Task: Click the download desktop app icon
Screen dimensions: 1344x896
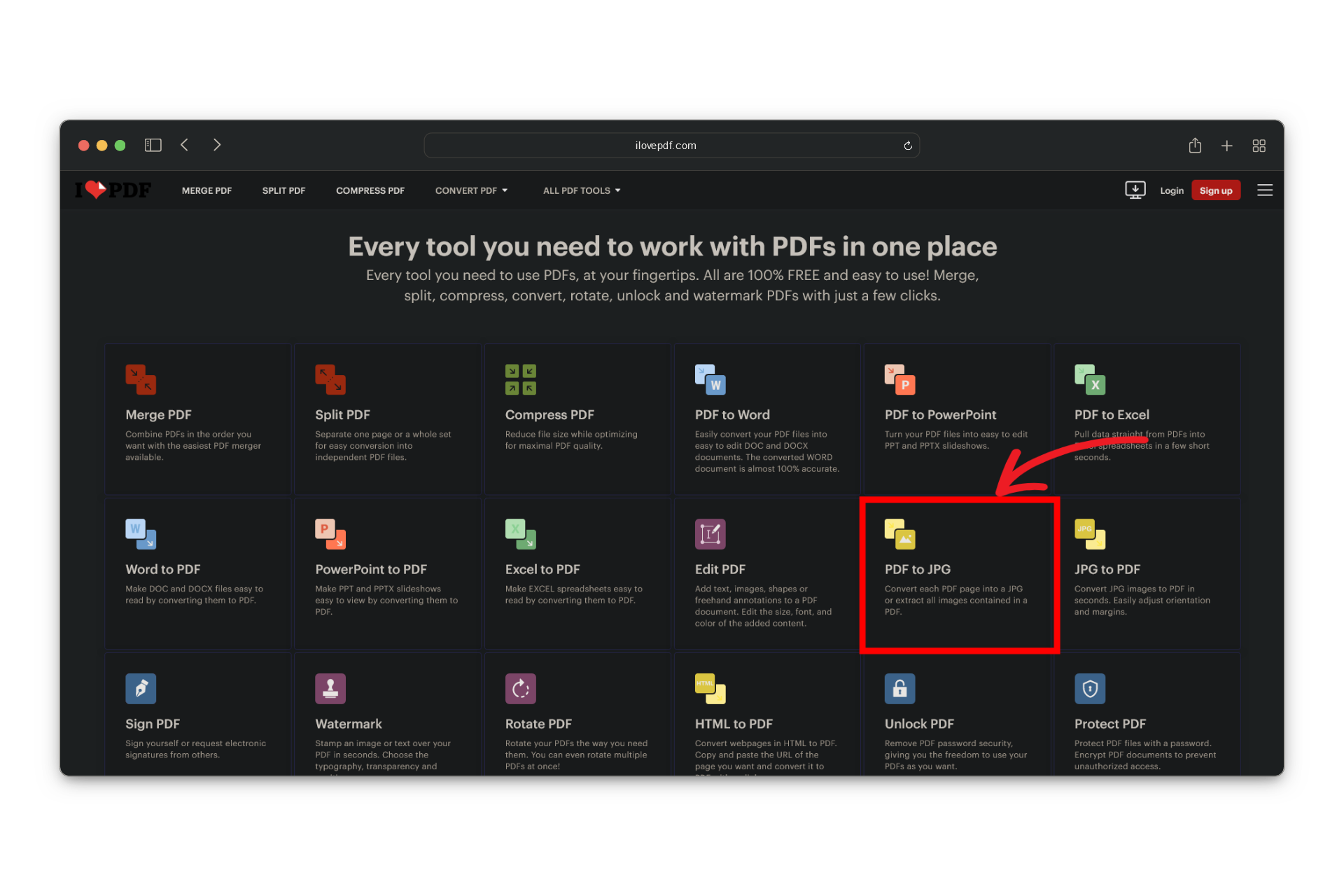Action: pyautogui.click(x=1135, y=190)
